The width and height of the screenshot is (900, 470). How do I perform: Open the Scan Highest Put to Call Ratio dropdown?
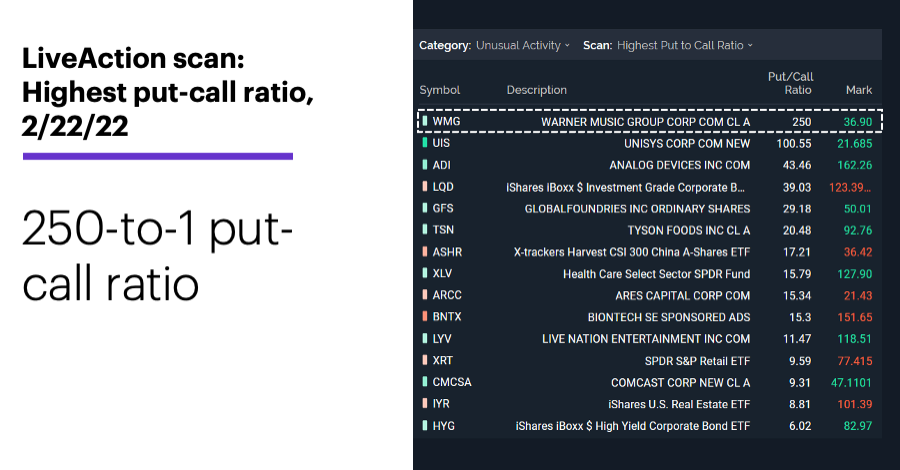click(x=684, y=45)
